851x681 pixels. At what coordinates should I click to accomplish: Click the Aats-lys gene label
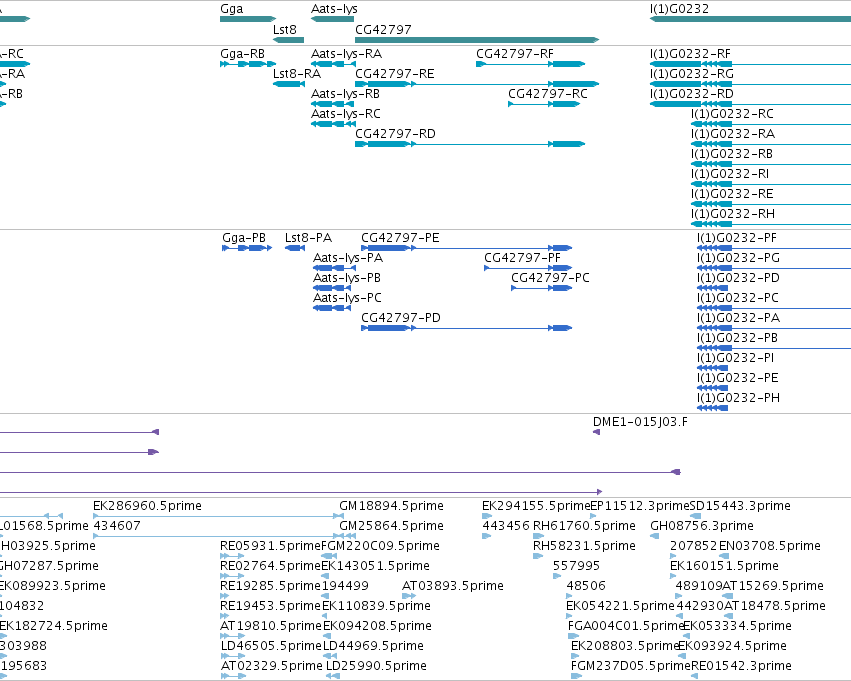[x=334, y=9]
